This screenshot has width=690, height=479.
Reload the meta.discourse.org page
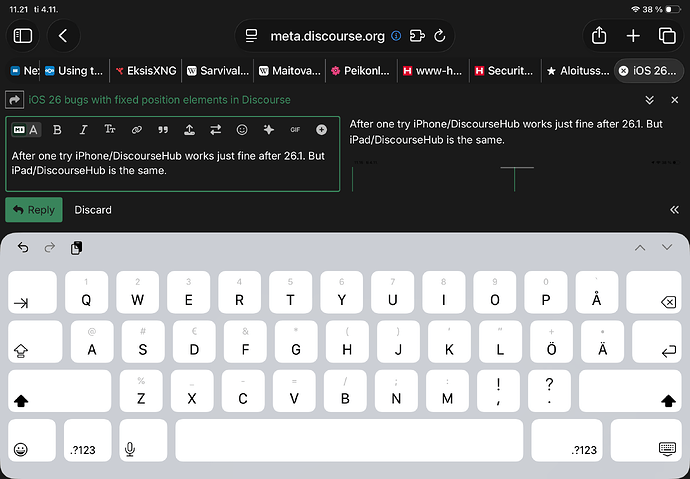tap(440, 36)
